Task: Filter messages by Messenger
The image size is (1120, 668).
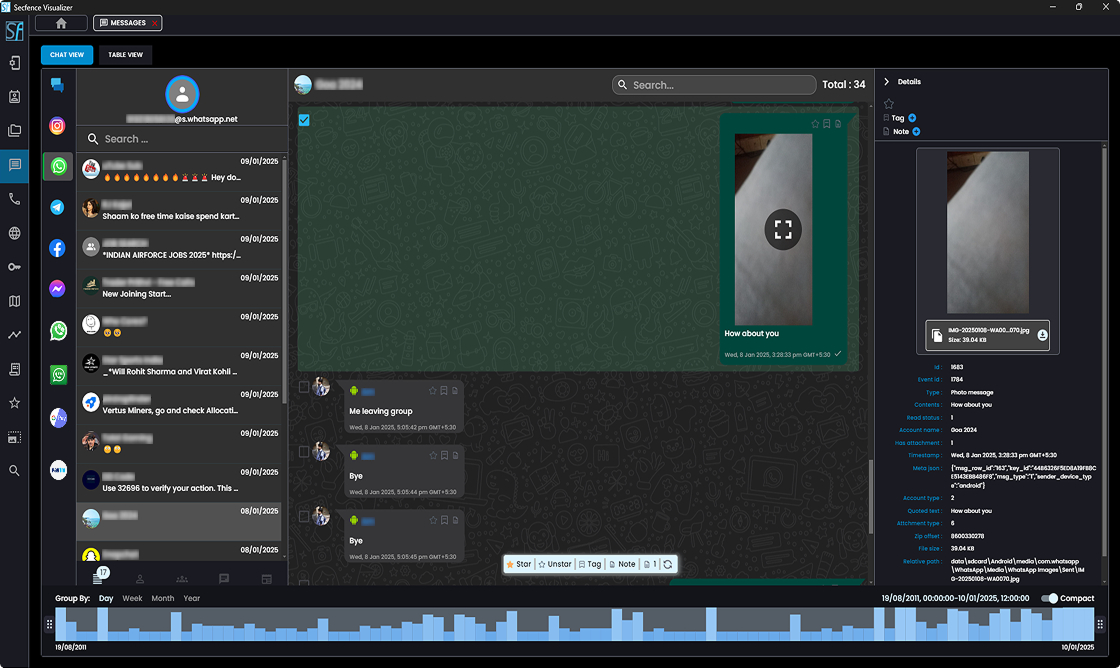Action: [58, 289]
